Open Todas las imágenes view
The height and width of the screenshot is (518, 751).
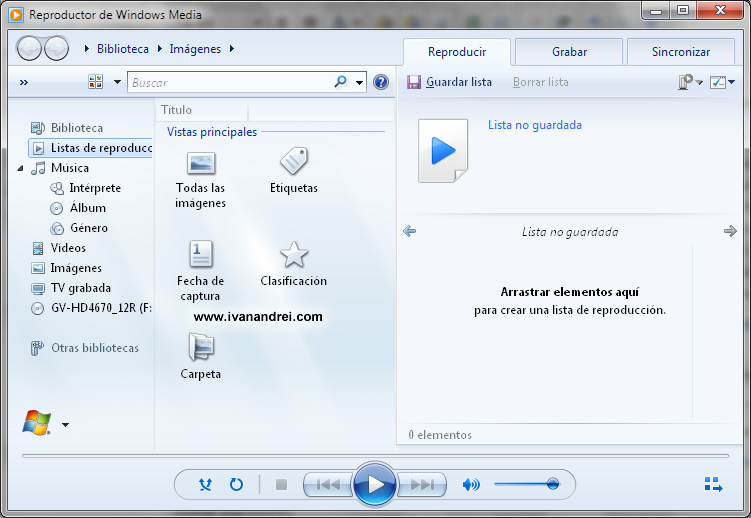coord(201,180)
